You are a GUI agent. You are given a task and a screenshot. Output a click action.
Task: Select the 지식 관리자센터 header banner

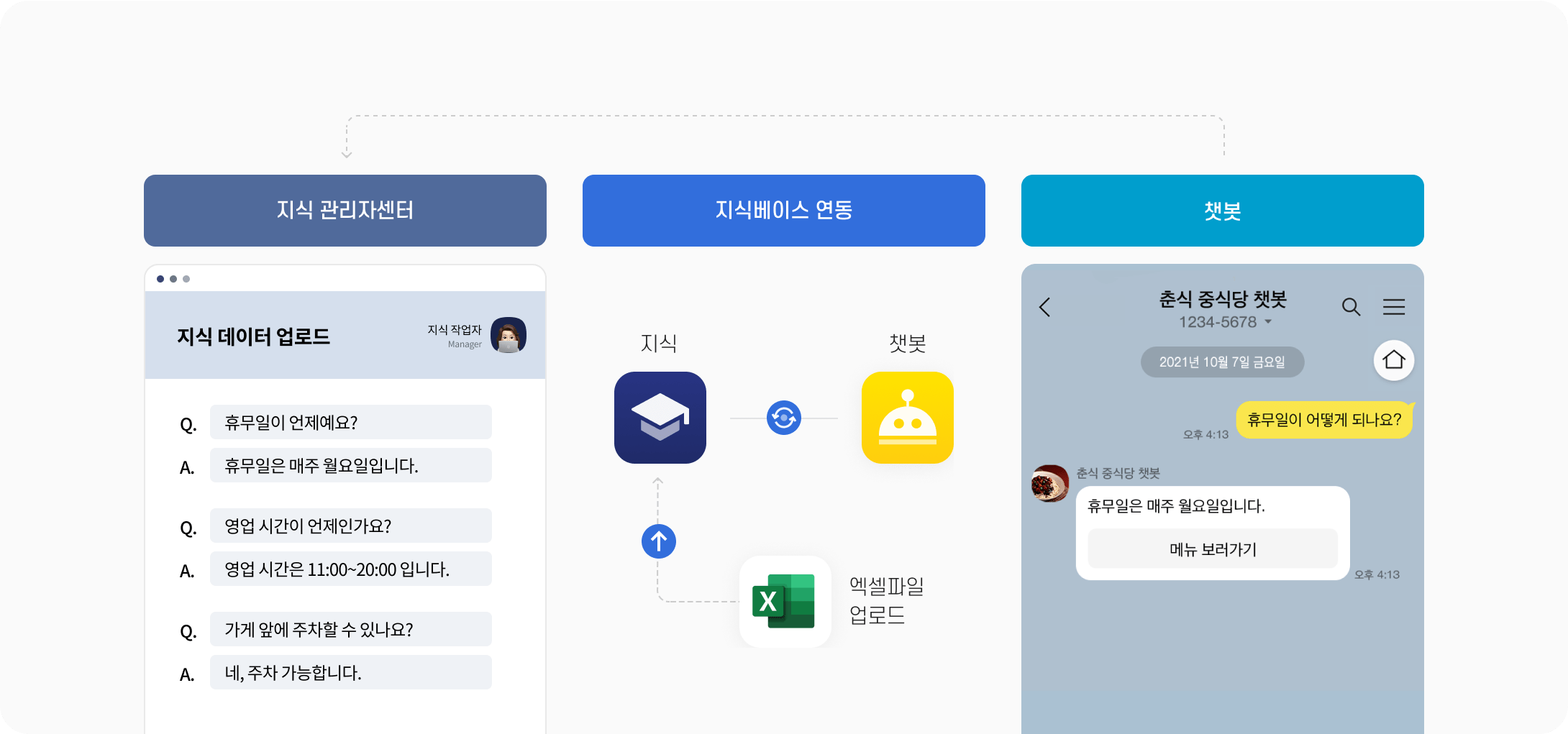coord(345,211)
